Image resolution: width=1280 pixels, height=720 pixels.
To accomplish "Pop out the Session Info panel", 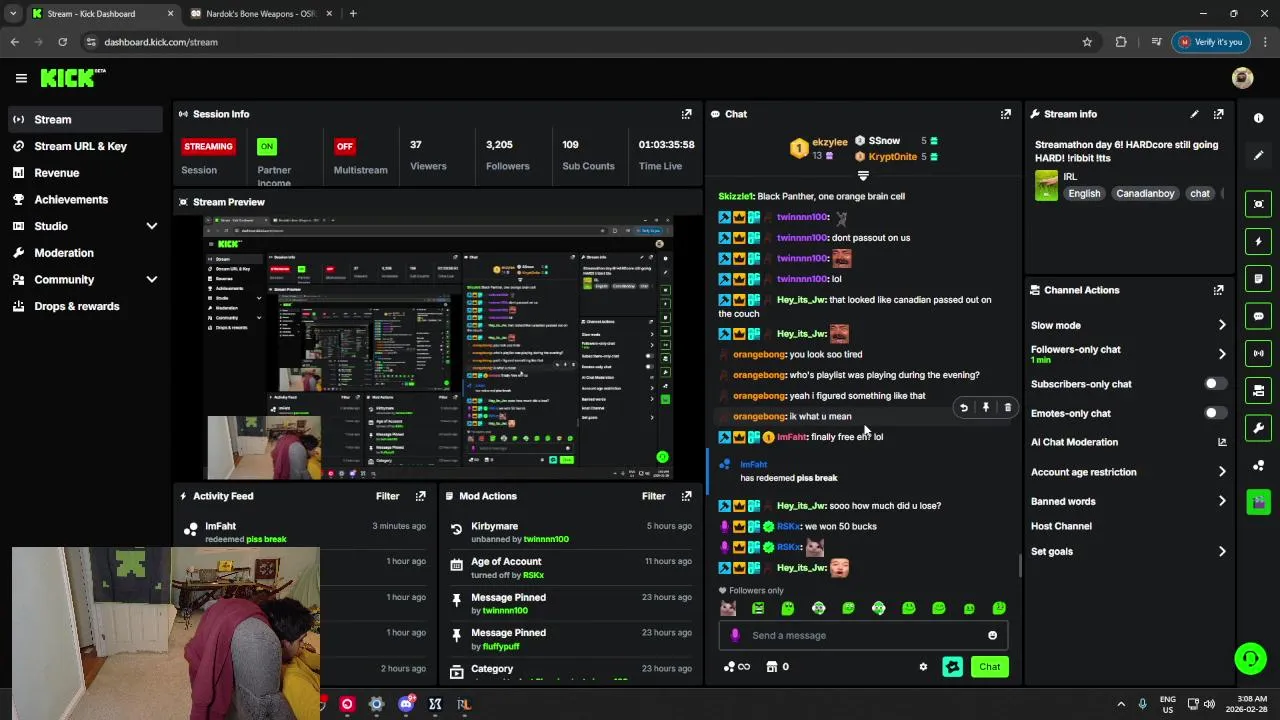I will (x=686, y=114).
